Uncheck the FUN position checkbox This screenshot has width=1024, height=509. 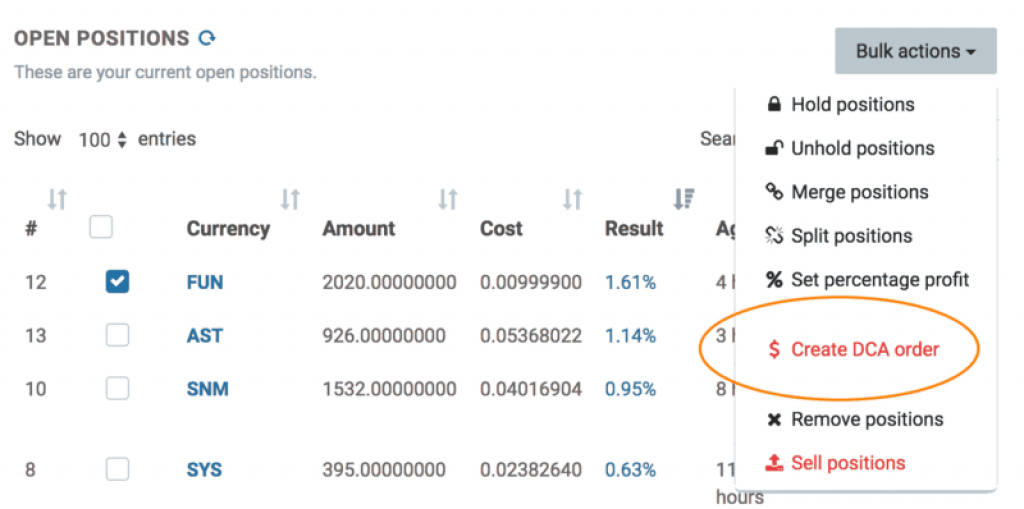[x=117, y=282]
